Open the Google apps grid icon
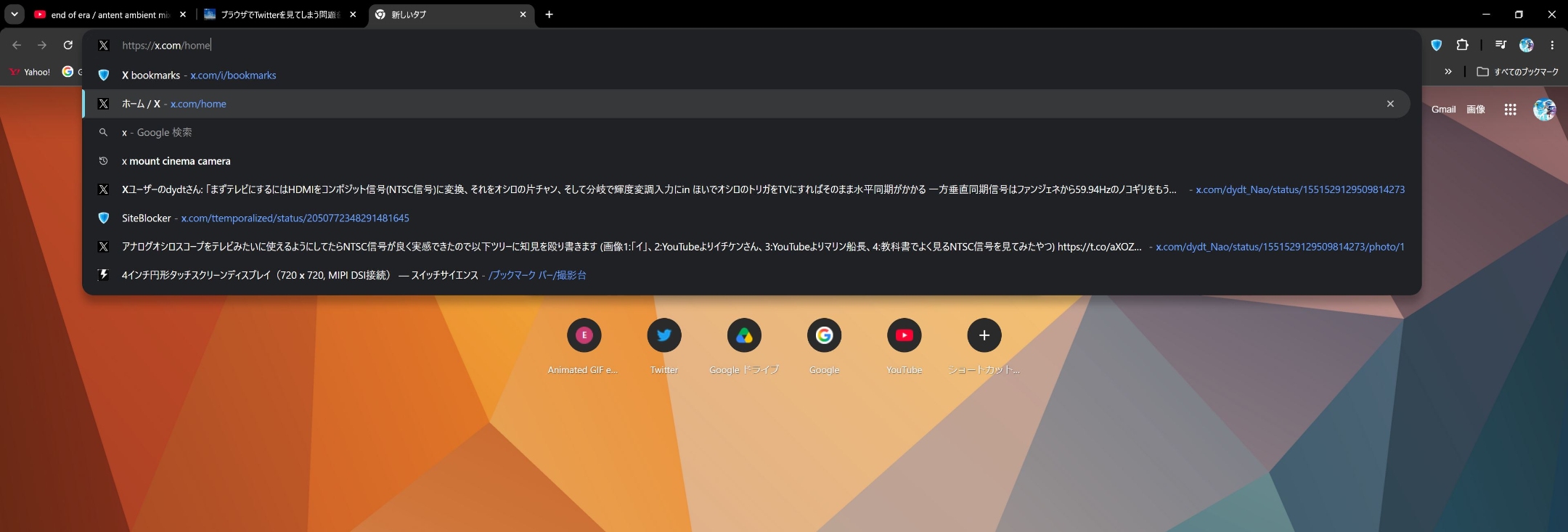This screenshot has width=1568, height=532. click(x=1511, y=110)
